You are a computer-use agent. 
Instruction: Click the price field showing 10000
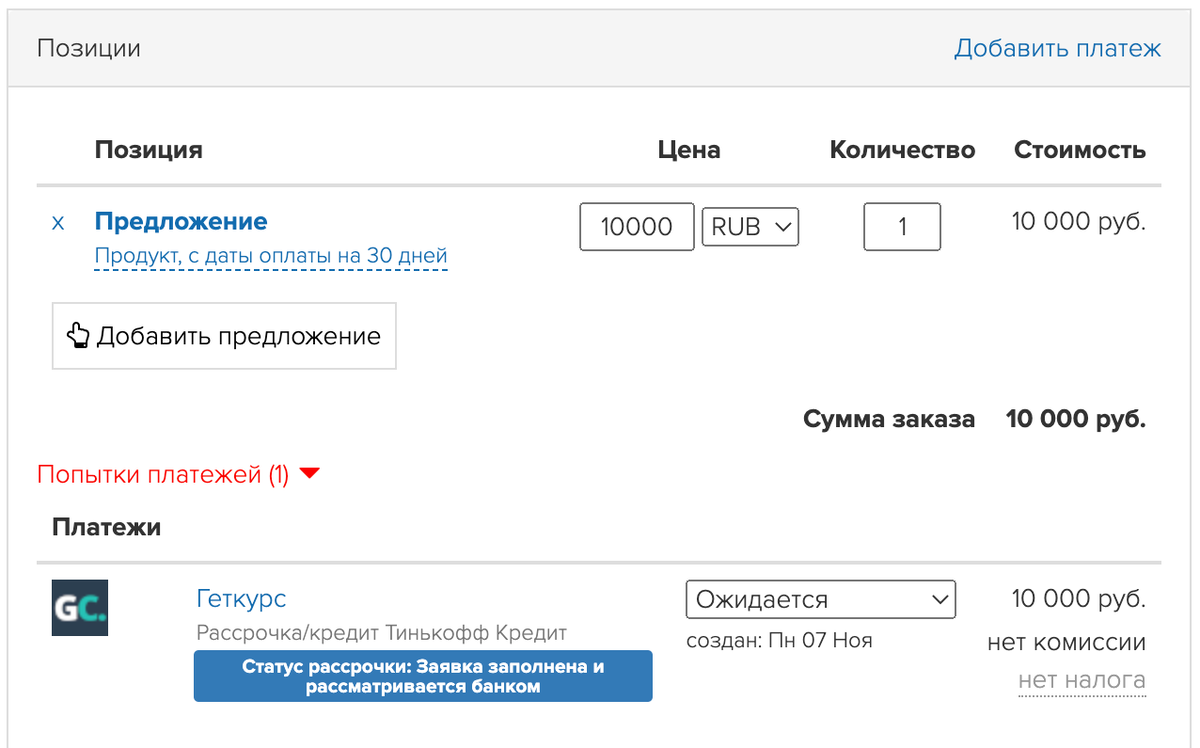(637, 227)
